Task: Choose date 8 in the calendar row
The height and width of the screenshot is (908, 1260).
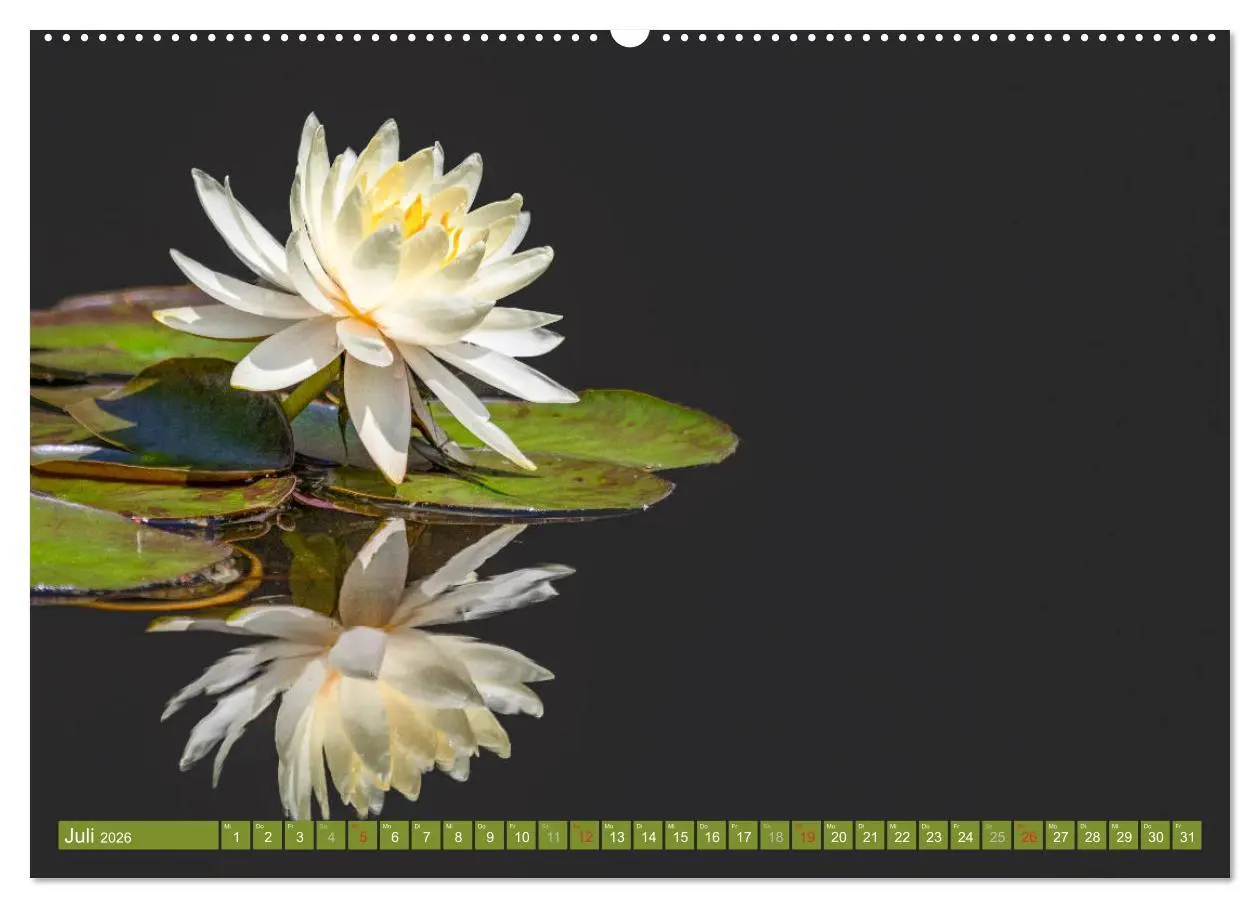Action: pyautogui.click(x=457, y=836)
